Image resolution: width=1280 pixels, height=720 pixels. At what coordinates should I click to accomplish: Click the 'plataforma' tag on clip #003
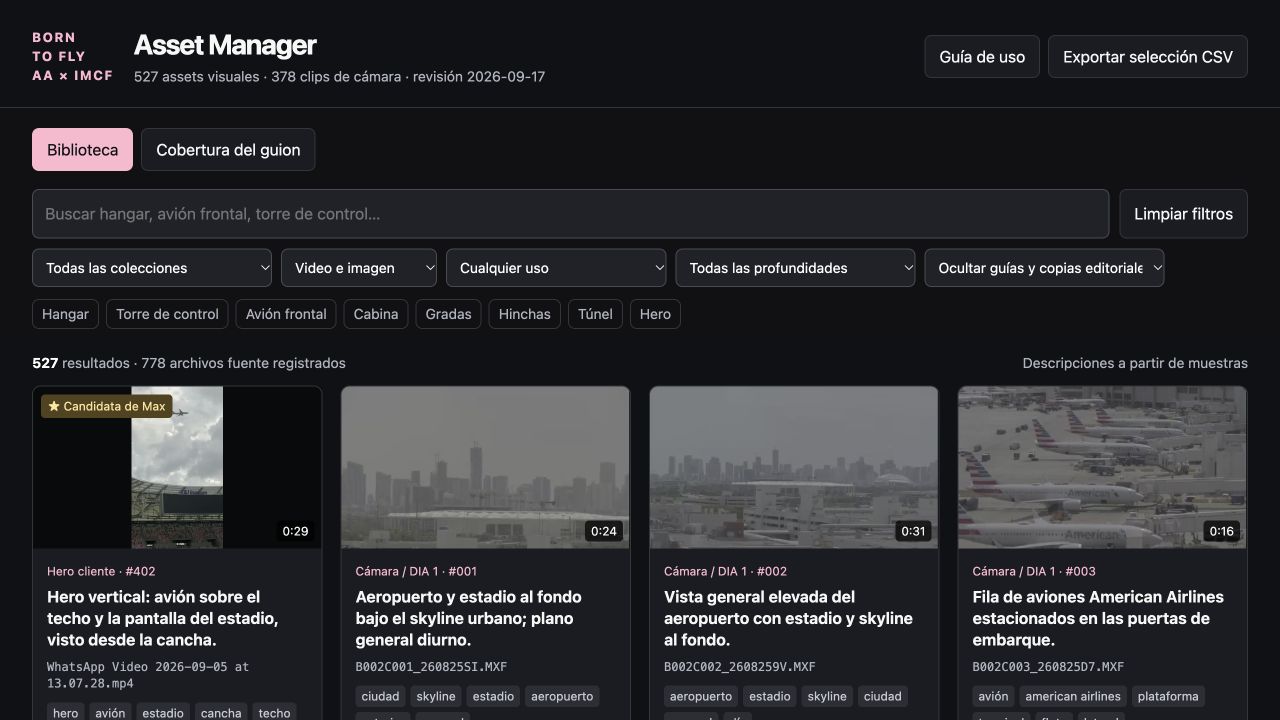pos(1168,696)
